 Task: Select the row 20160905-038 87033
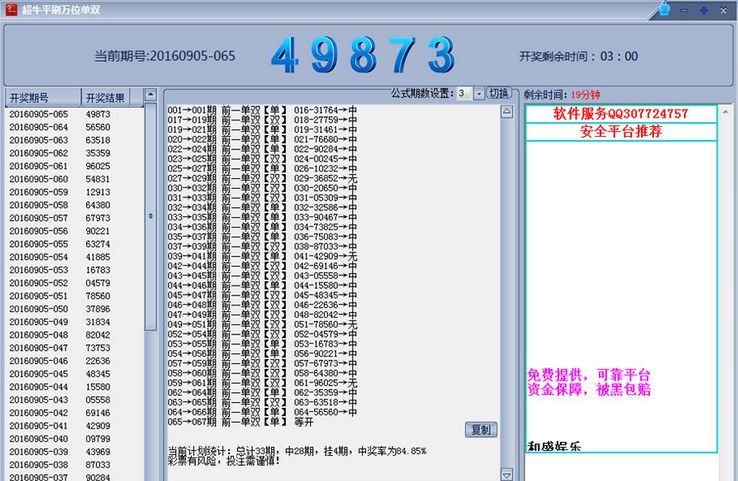tap(74, 465)
